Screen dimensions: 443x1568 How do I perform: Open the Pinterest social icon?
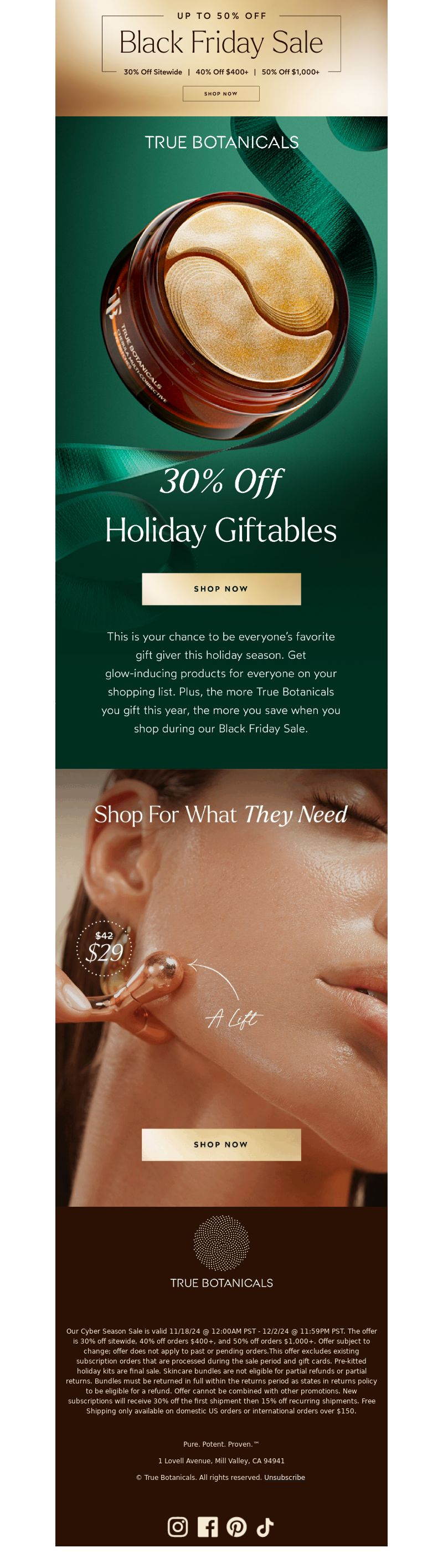click(236, 1526)
